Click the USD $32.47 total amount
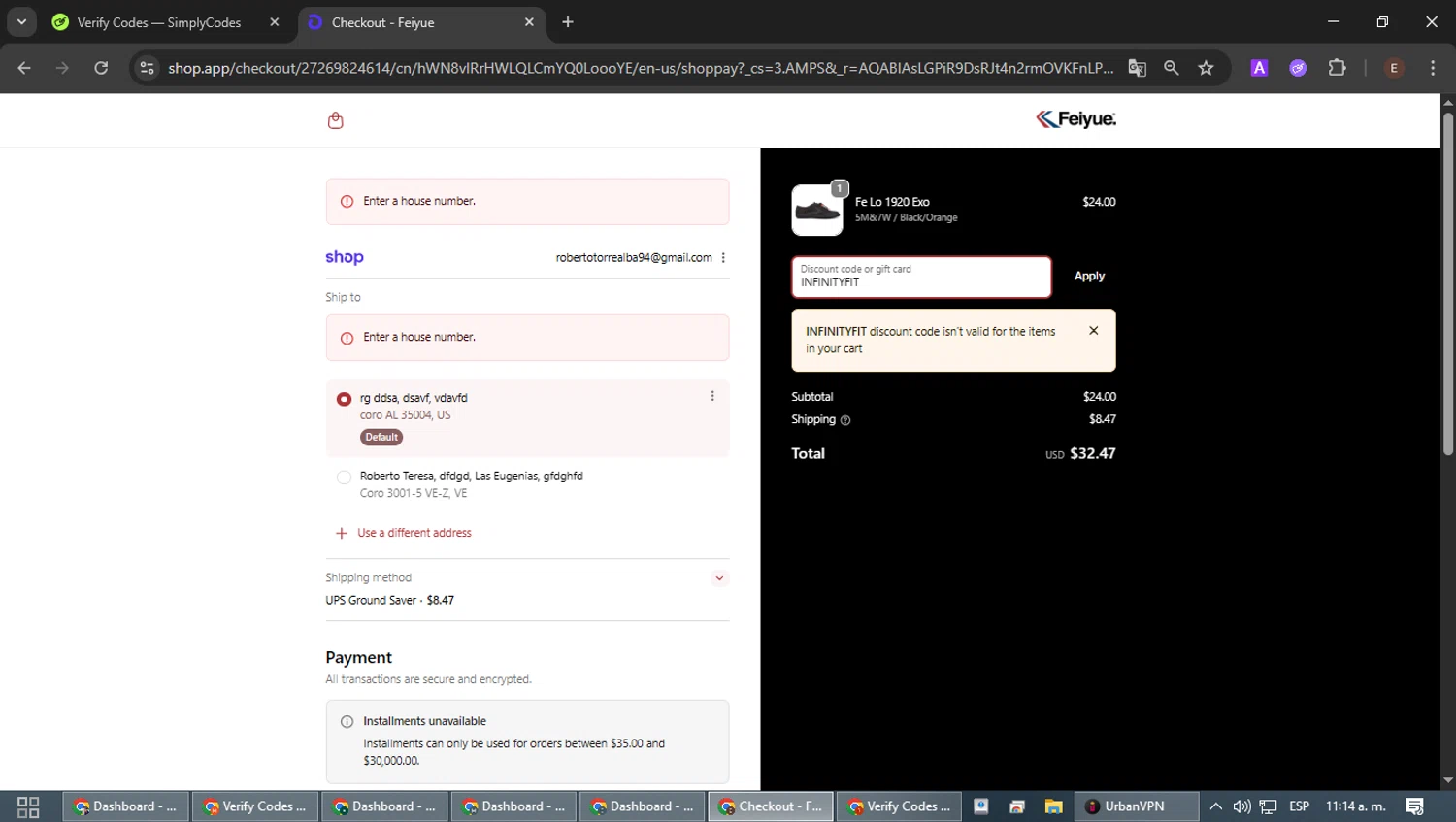Image resolution: width=1456 pixels, height=822 pixels. tap(1080, 453)
